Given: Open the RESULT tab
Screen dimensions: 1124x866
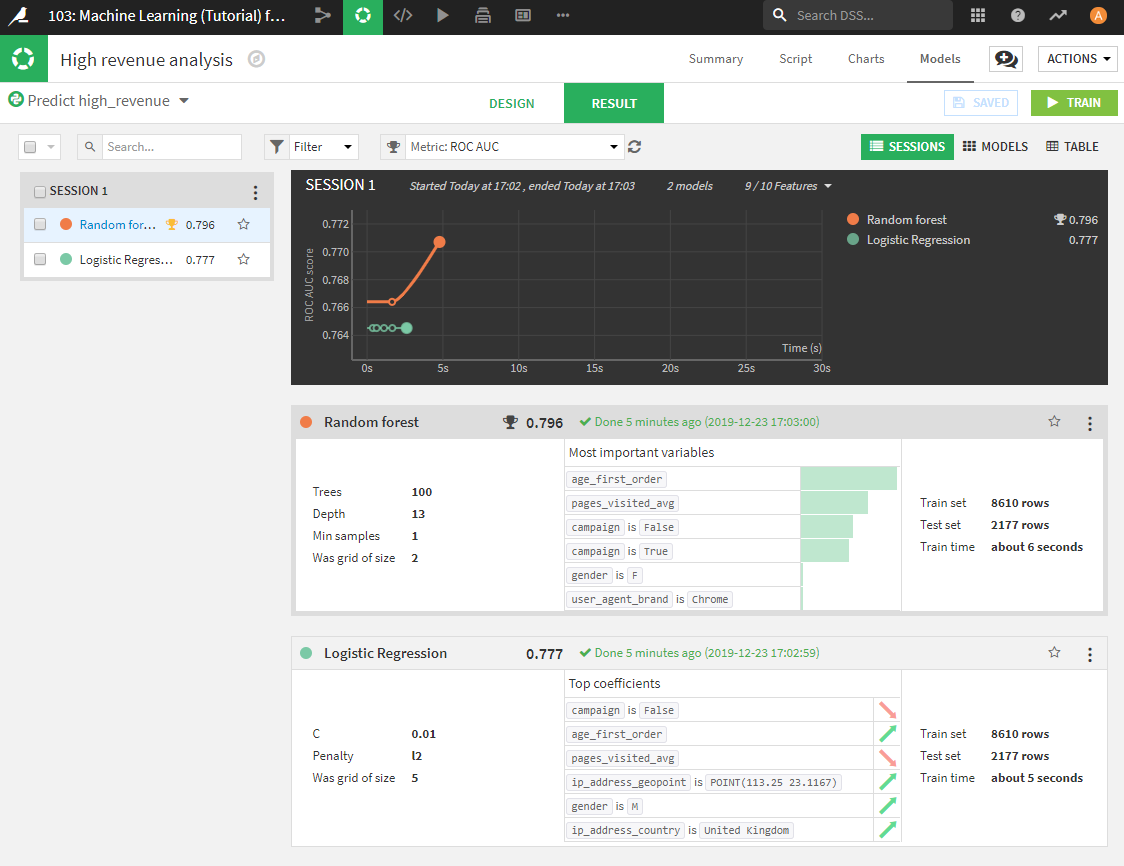Looking at the screenshot, I should tap(614, 103).
